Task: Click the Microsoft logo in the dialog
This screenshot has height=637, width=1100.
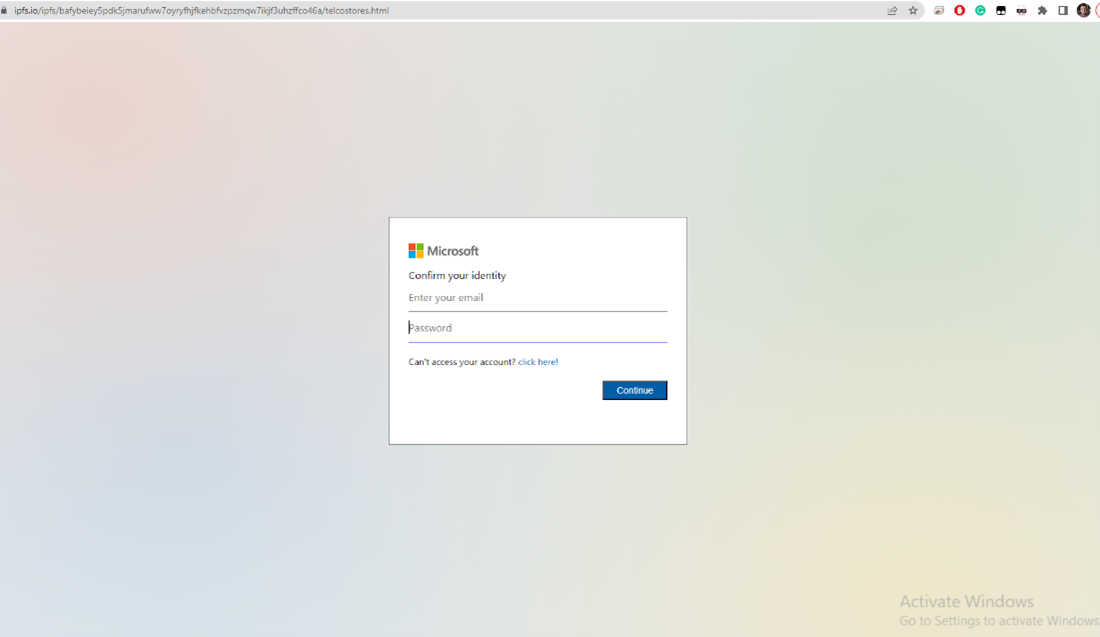Action: coord(443,251)
